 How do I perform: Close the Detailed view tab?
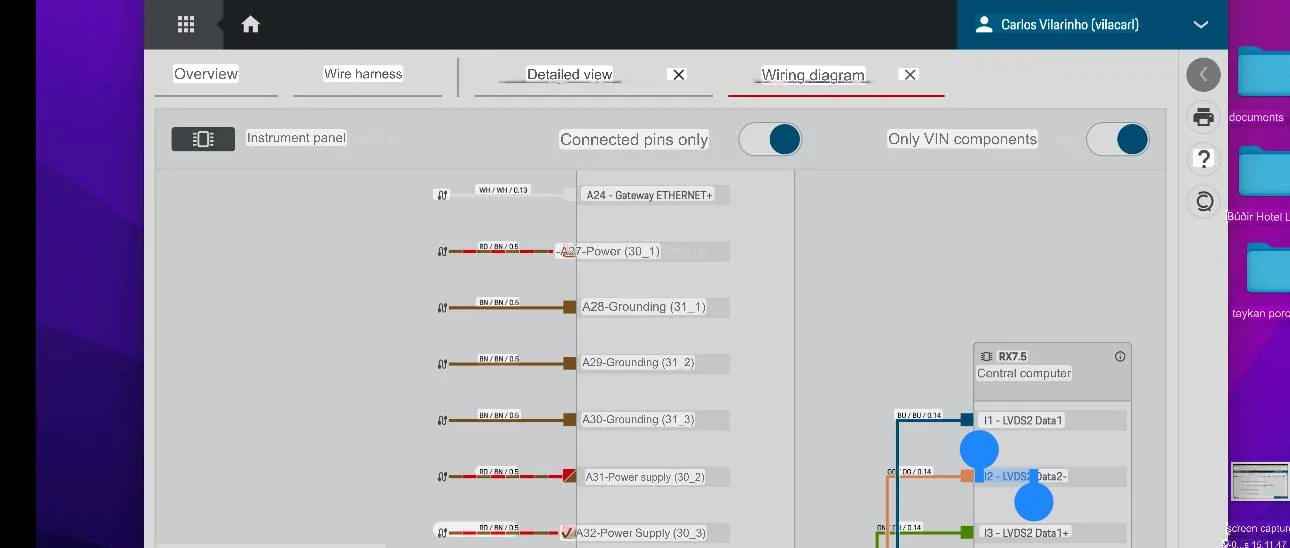click(678, 75)
